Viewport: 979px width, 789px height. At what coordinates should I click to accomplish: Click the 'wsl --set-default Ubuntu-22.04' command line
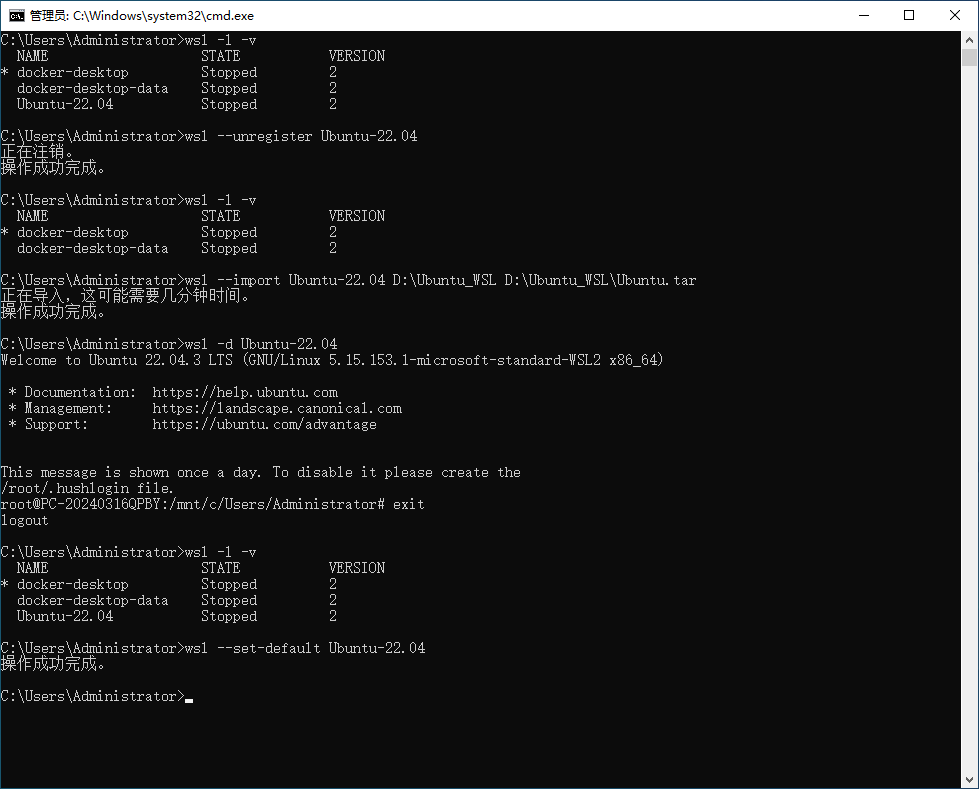(213, 648)
